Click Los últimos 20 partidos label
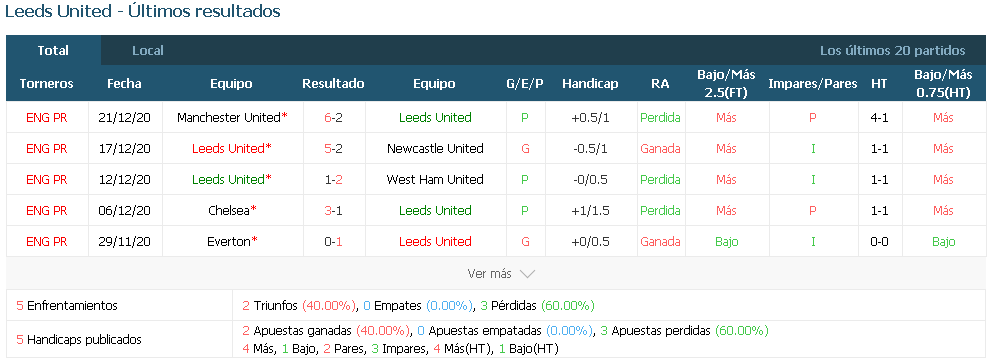 (892, 51)
